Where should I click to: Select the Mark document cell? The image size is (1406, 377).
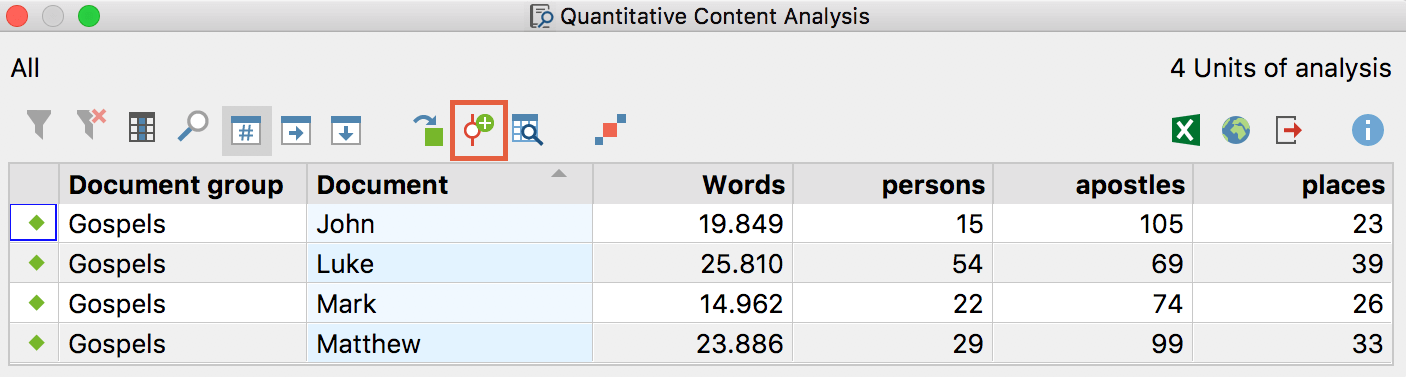(449, 304)
